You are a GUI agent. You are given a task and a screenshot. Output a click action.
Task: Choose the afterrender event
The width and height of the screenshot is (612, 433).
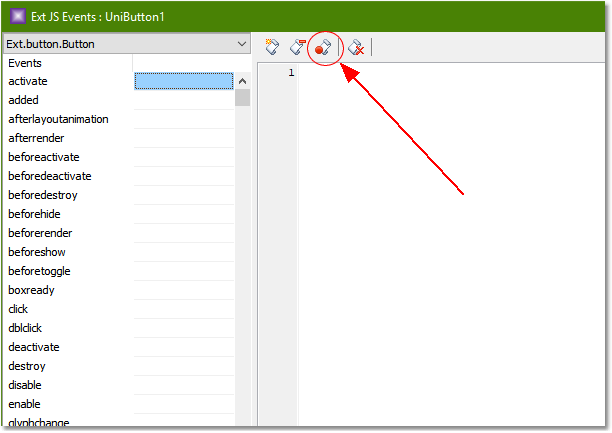tap(36, 138)
